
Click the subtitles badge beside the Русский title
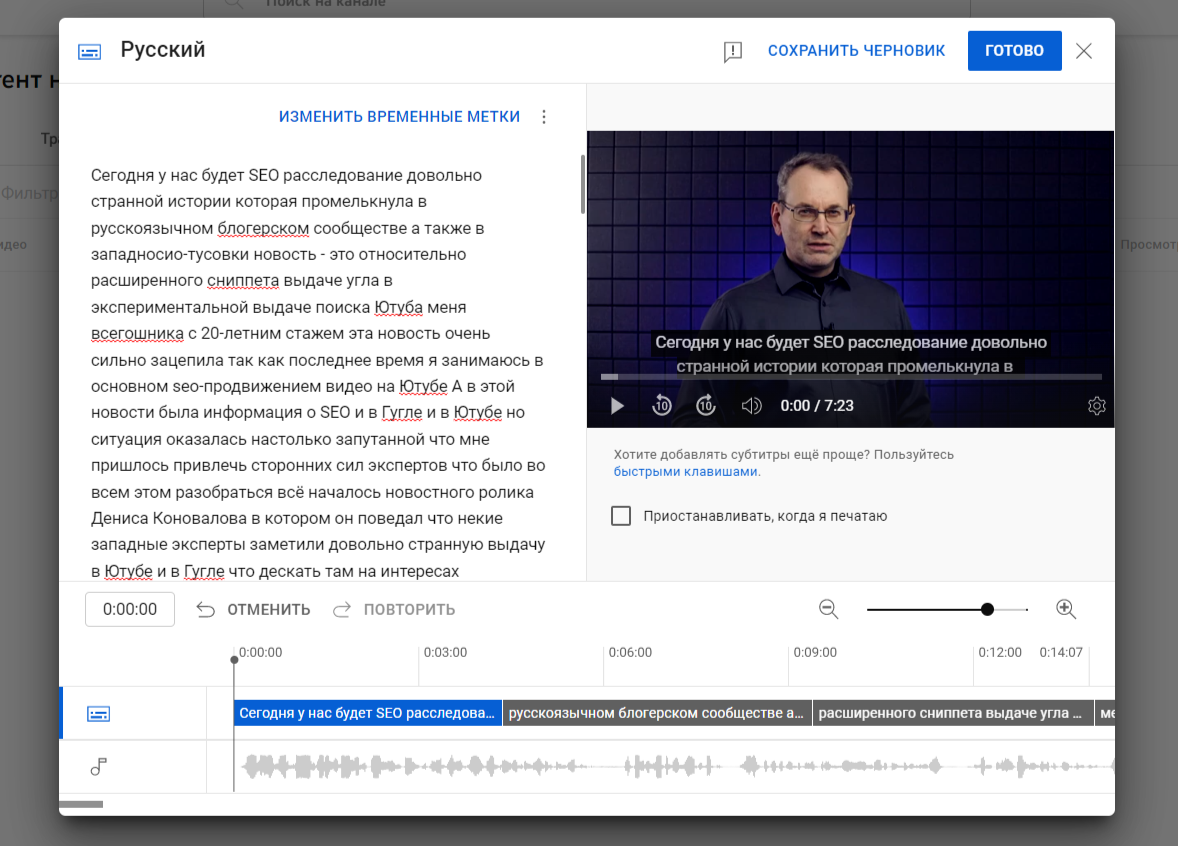(89, 50)
